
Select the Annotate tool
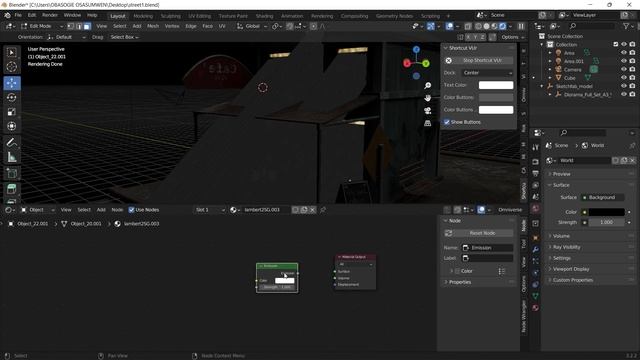(11, 142)
